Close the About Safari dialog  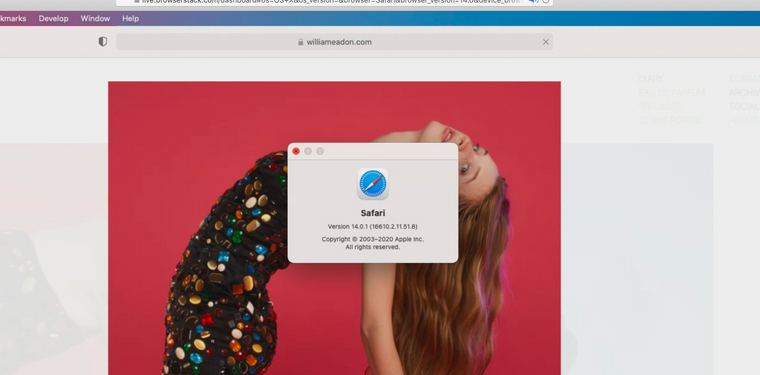click(296, 151)
